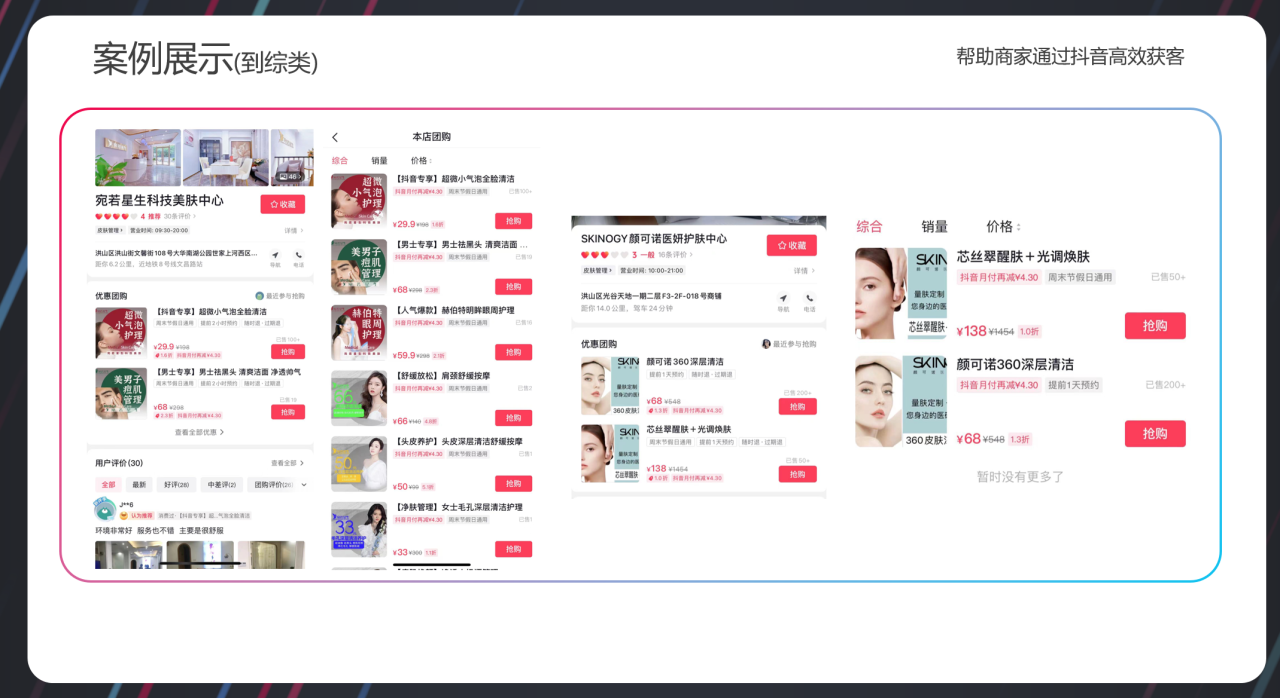Click the 最近参与抢购 avatar in 宛若星生 store
1280x698 pixels.
pyautogui.click(x=260, y=296)
